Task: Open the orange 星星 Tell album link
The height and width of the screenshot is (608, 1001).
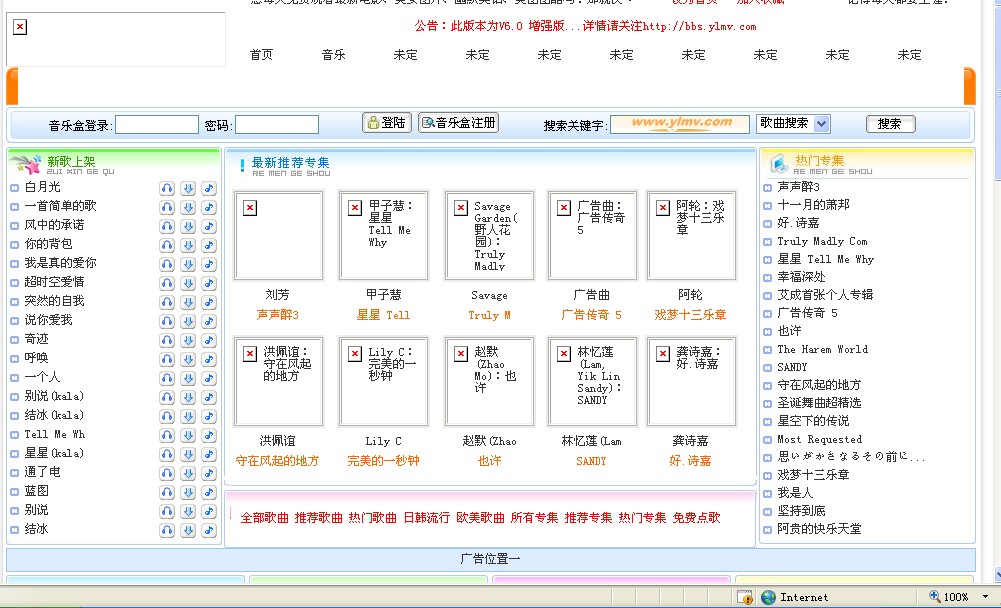Action: coord(383,315)
